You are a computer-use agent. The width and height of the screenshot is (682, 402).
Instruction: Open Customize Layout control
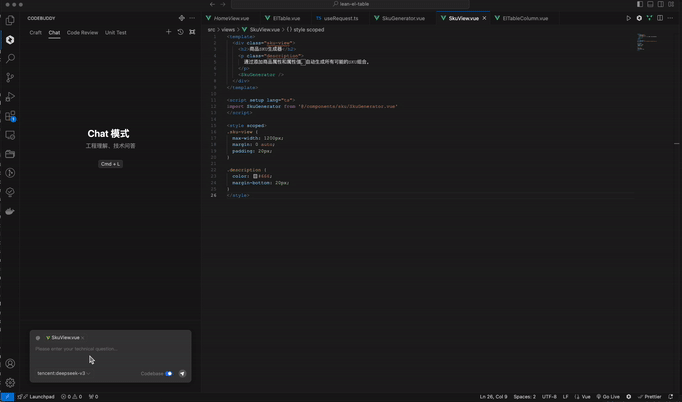point(671,4)
